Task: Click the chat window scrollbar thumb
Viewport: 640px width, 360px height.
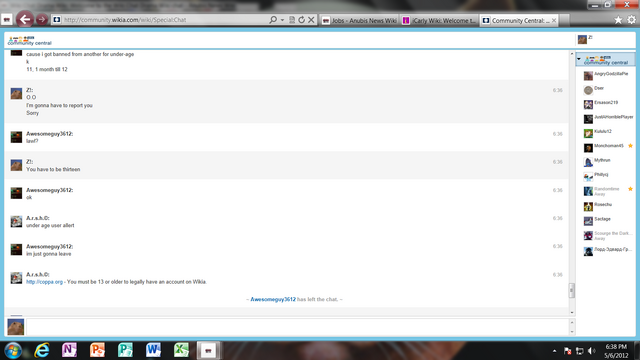Action: pos(572,291)
